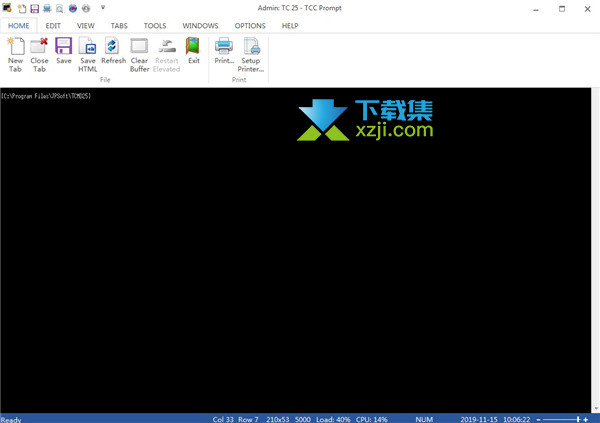Open the VIEW ribbon tab

[x=86, y=25]
